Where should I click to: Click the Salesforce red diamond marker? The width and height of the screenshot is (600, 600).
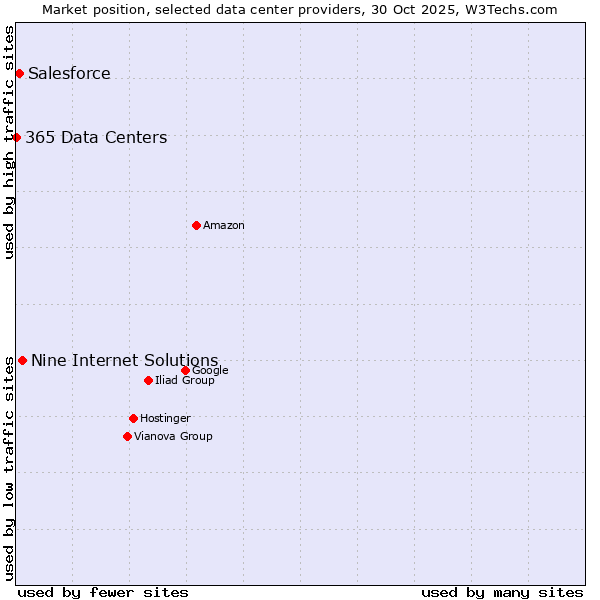19,73
